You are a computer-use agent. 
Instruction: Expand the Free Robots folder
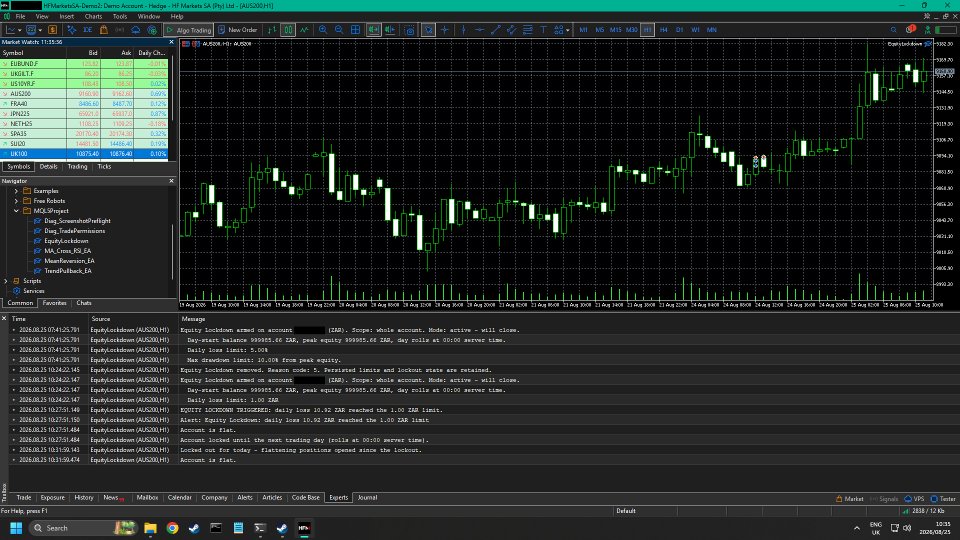16,201
